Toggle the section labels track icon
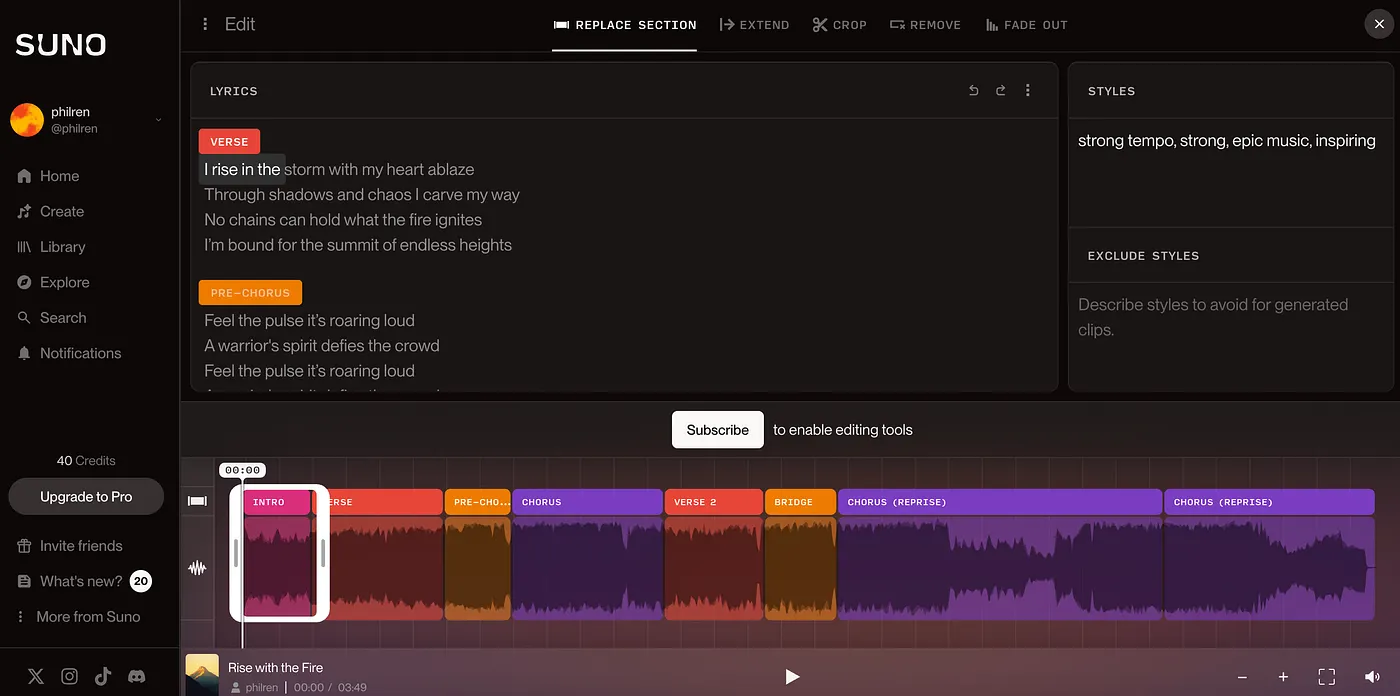The width and height of the screenshot is (1400, 696). [x=197, y=501]
